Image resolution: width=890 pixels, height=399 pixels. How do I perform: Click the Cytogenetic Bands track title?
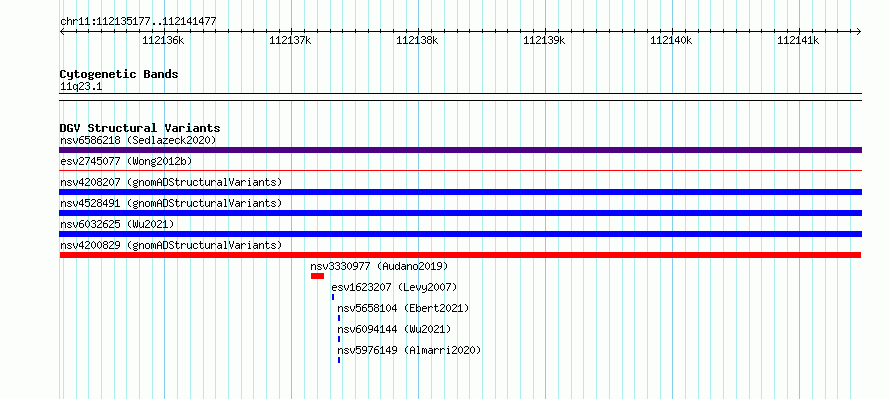pyautogui.click(x=119, y=74)
